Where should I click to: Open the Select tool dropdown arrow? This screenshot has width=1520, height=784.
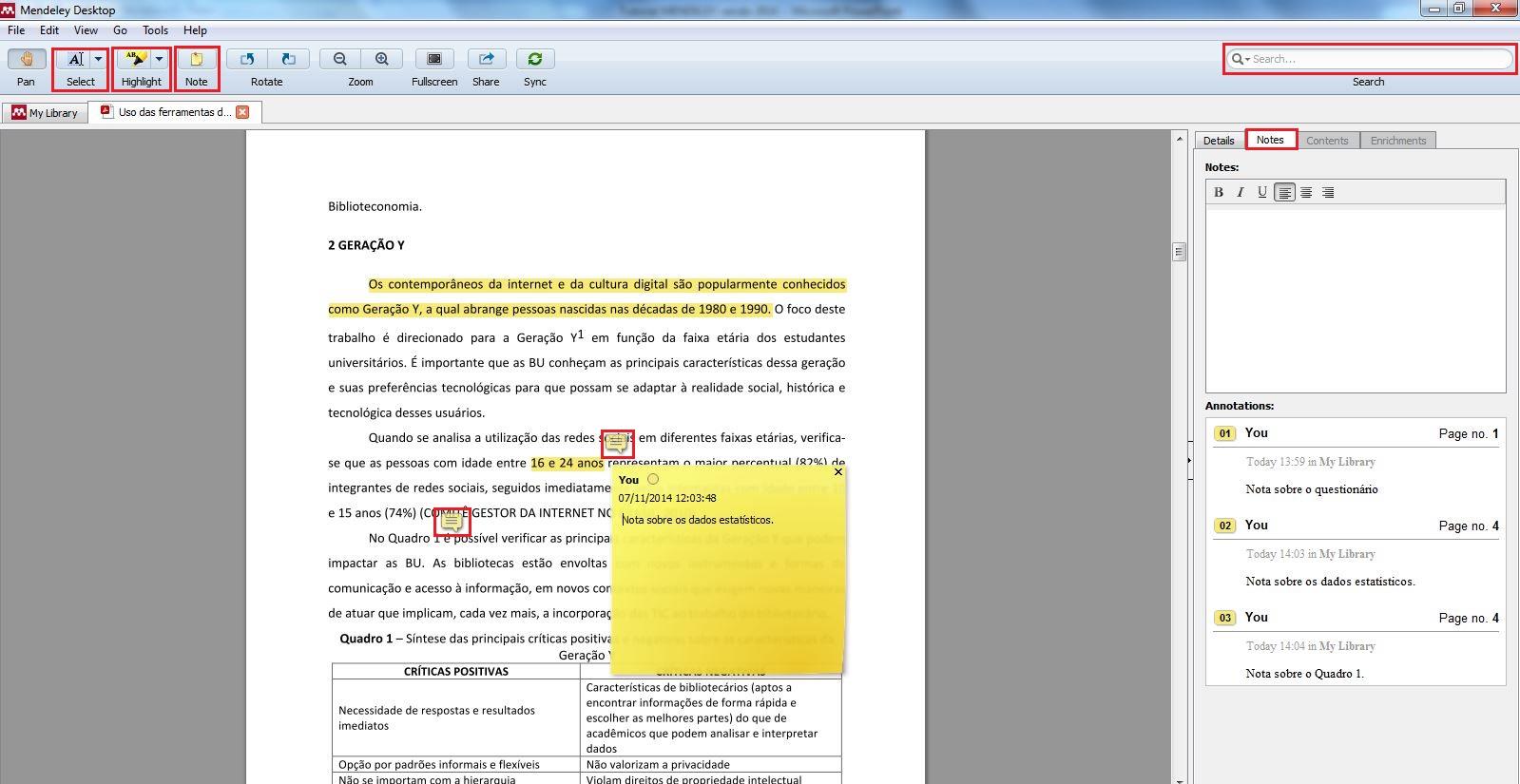(98, 59)
